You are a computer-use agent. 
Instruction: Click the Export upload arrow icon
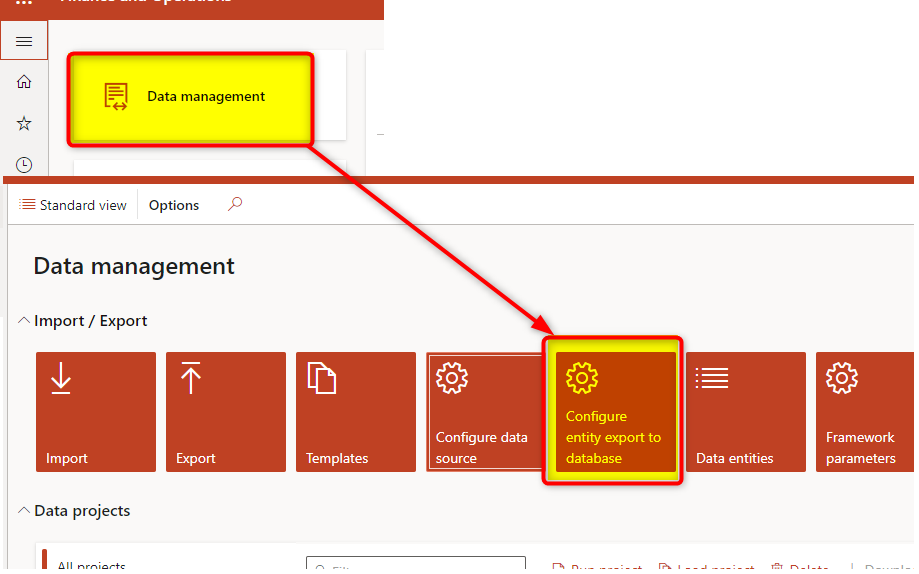click(x=191, y=378)
